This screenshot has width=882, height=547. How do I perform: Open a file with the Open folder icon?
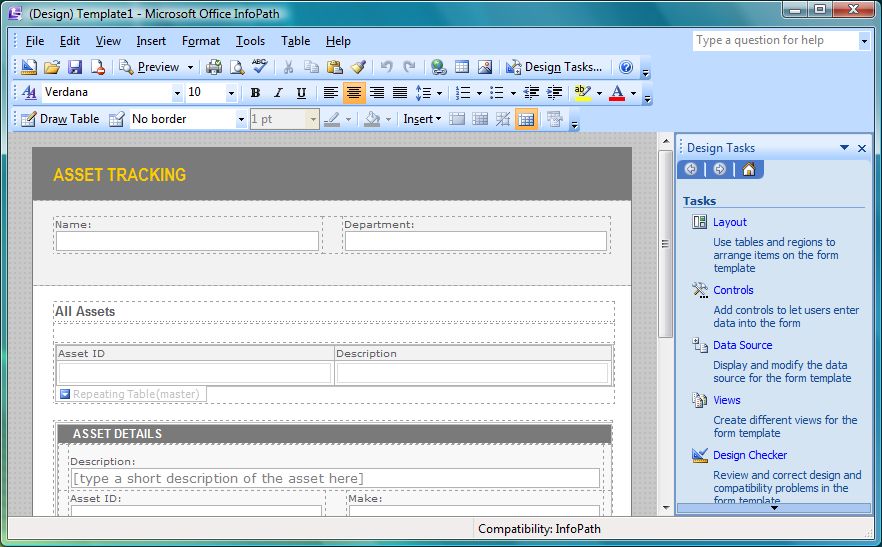pyautogui.click(x=52, y=67)
